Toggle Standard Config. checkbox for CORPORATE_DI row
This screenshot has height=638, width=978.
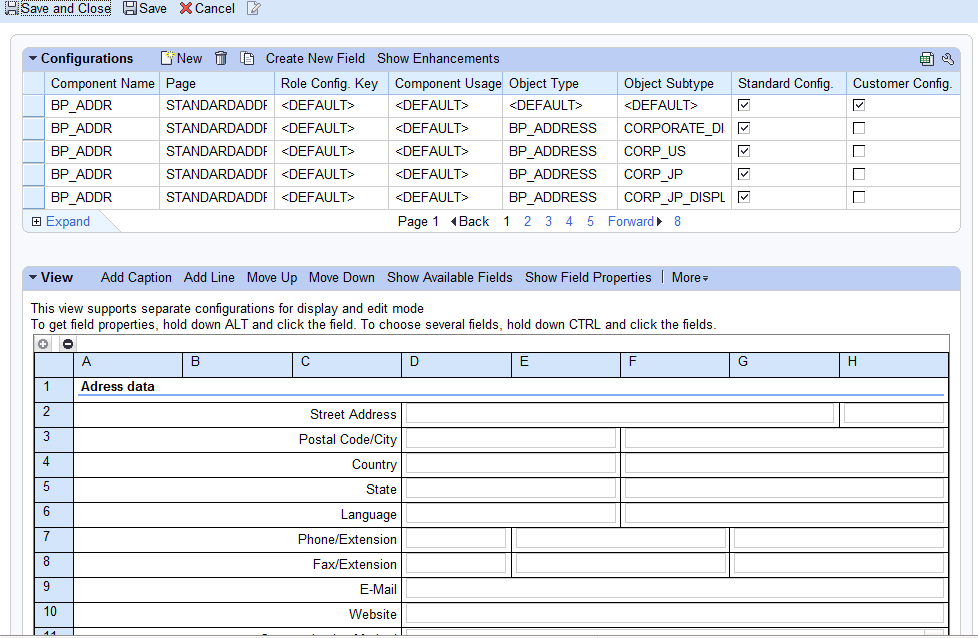point(744,128)
